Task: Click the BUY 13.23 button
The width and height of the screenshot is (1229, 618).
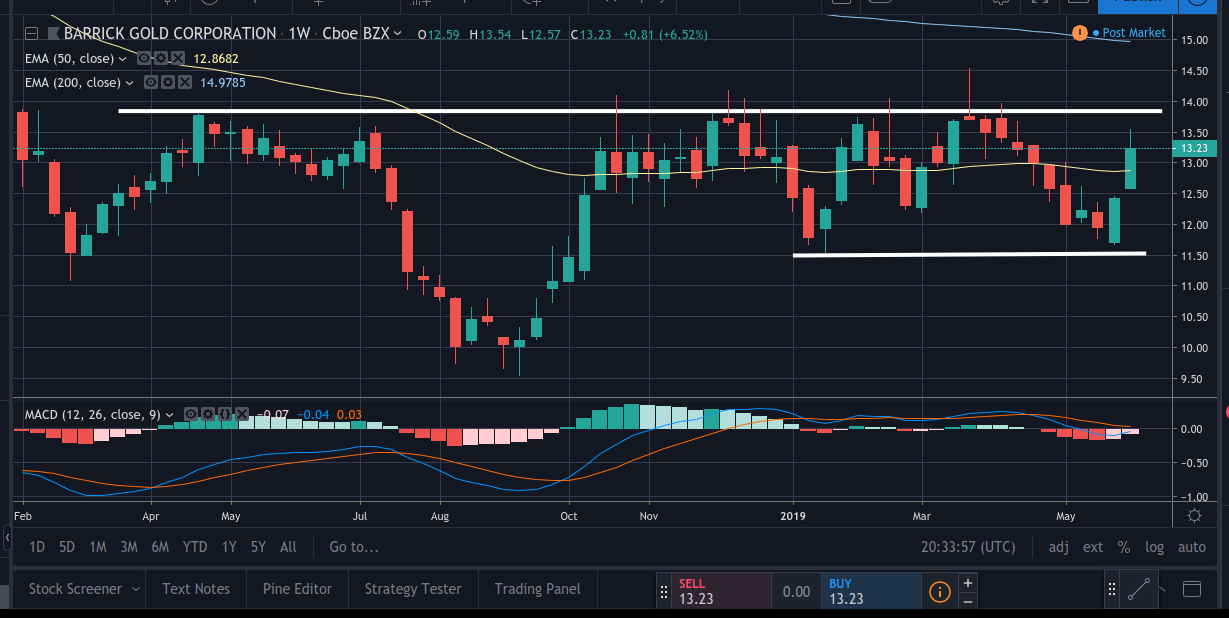Action: 870,591
